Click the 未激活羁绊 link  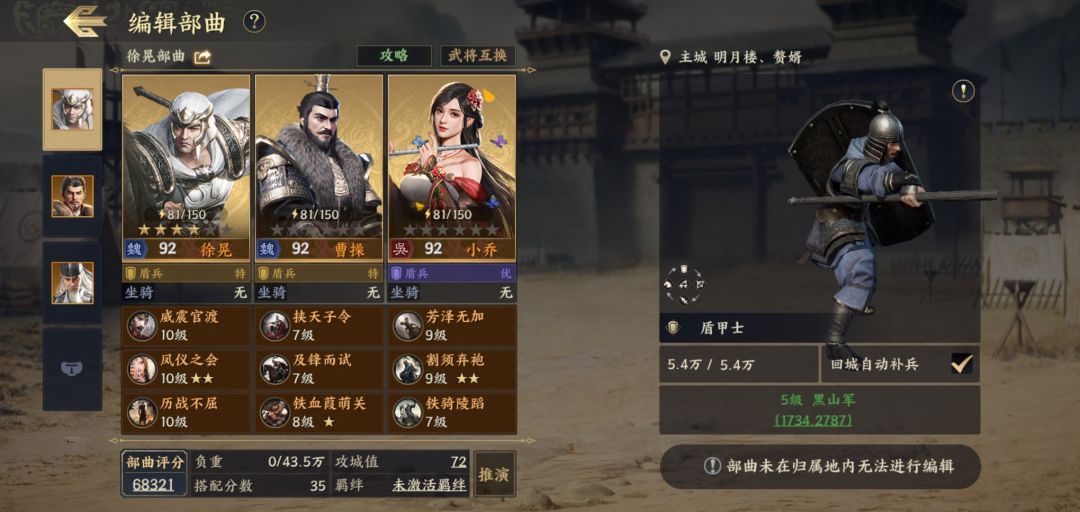click(x=429, y=486)
